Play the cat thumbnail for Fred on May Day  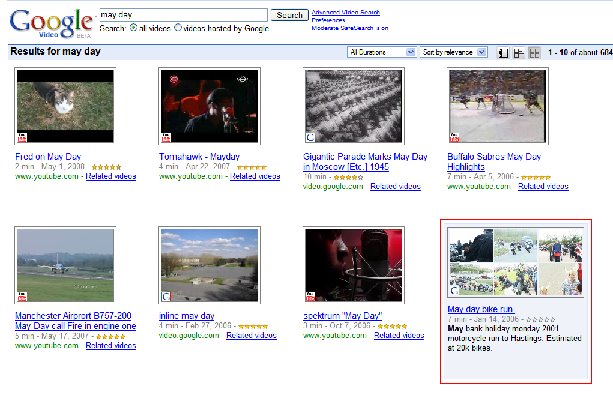point(65,106)
